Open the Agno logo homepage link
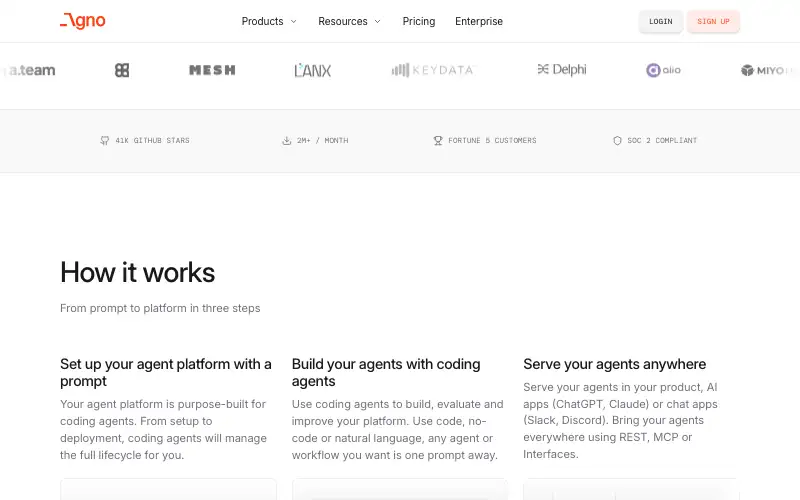This screenshot has height=500, width=800. tap(83, 21)
